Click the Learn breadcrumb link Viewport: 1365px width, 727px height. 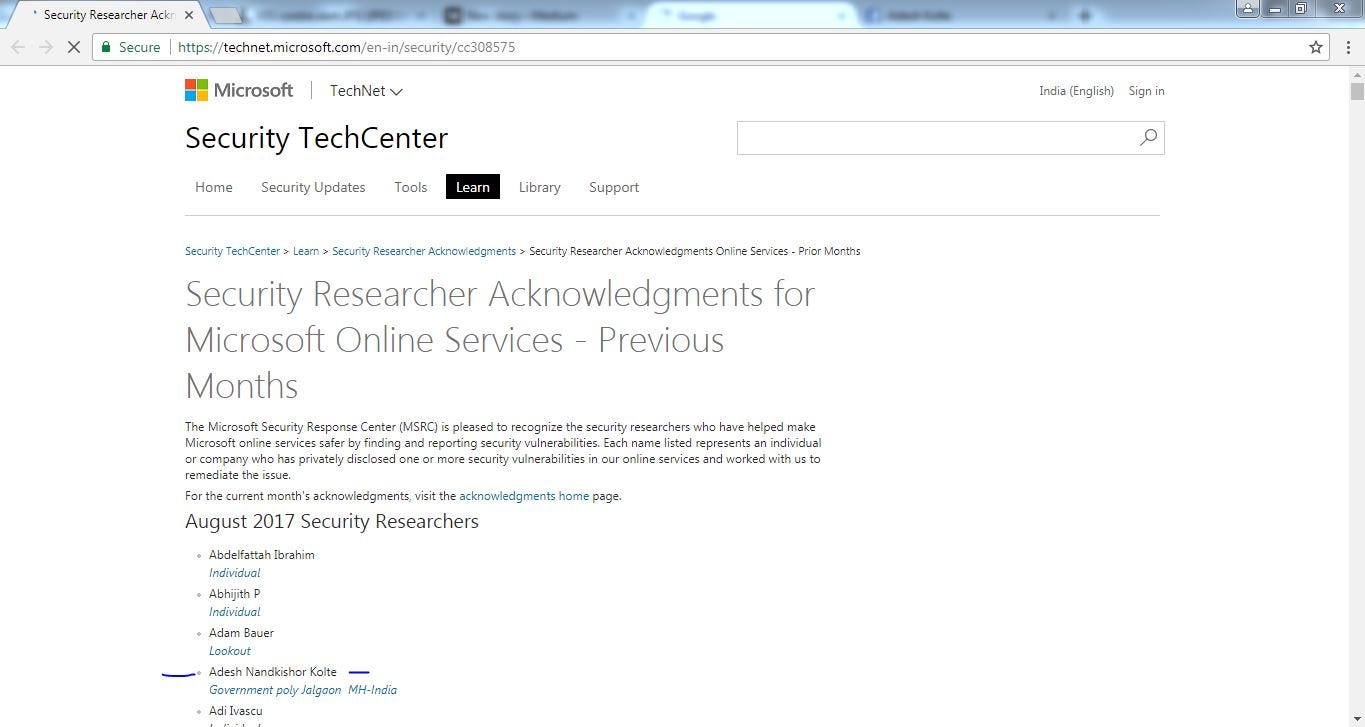306,251
